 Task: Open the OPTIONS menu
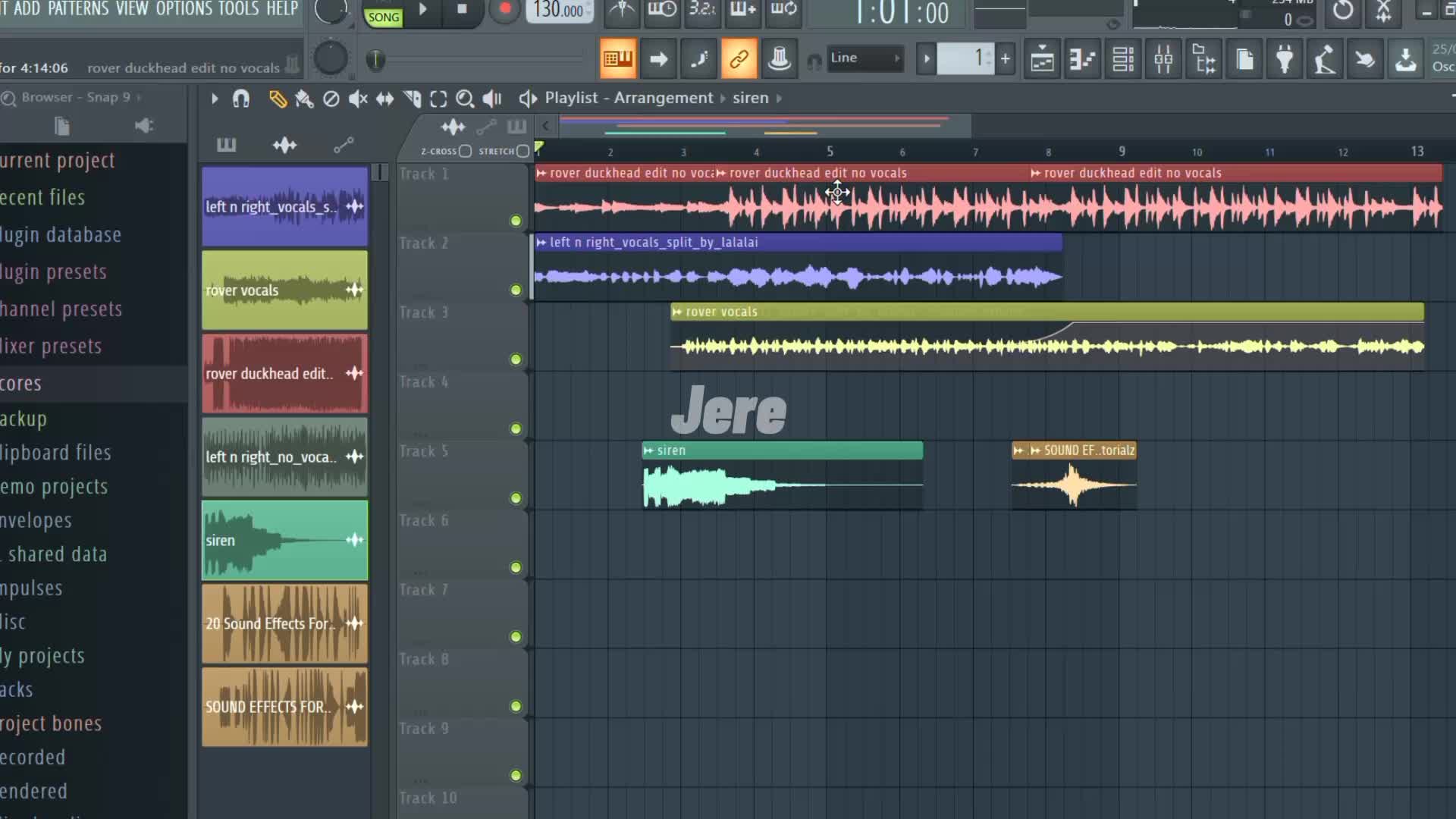click(x=184, y=9)
